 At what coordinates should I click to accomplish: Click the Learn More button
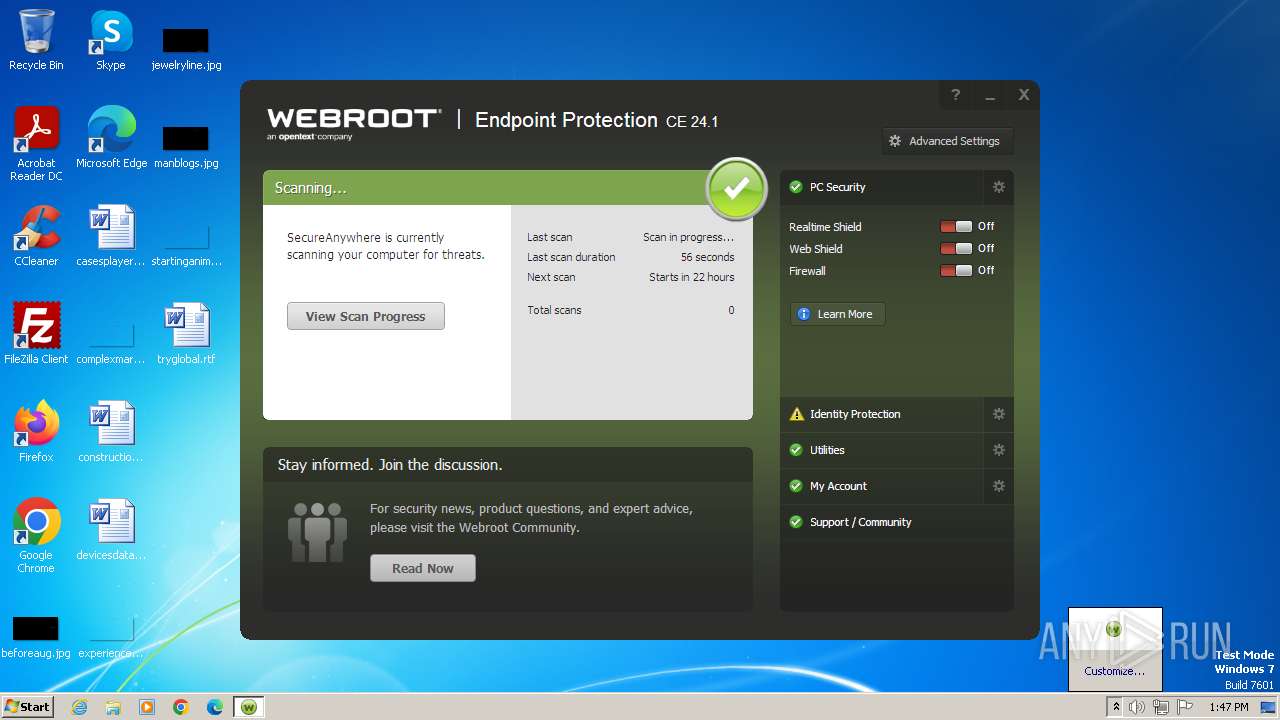coord(837,314)
